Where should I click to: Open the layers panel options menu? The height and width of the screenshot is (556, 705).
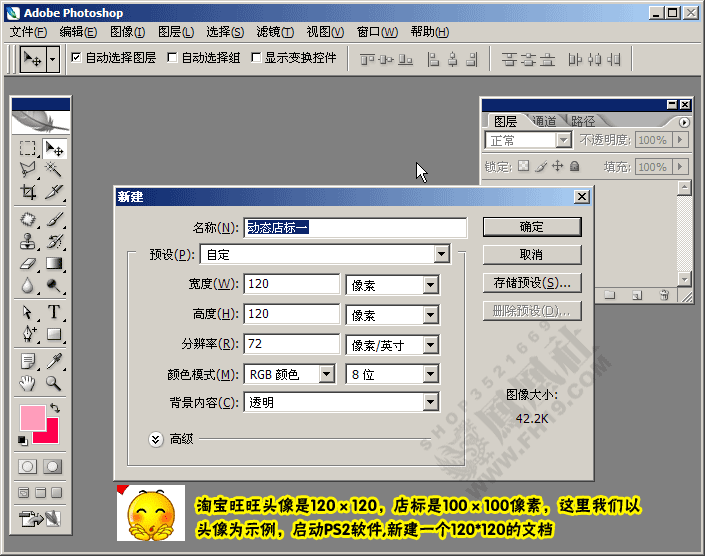(684, 122)
